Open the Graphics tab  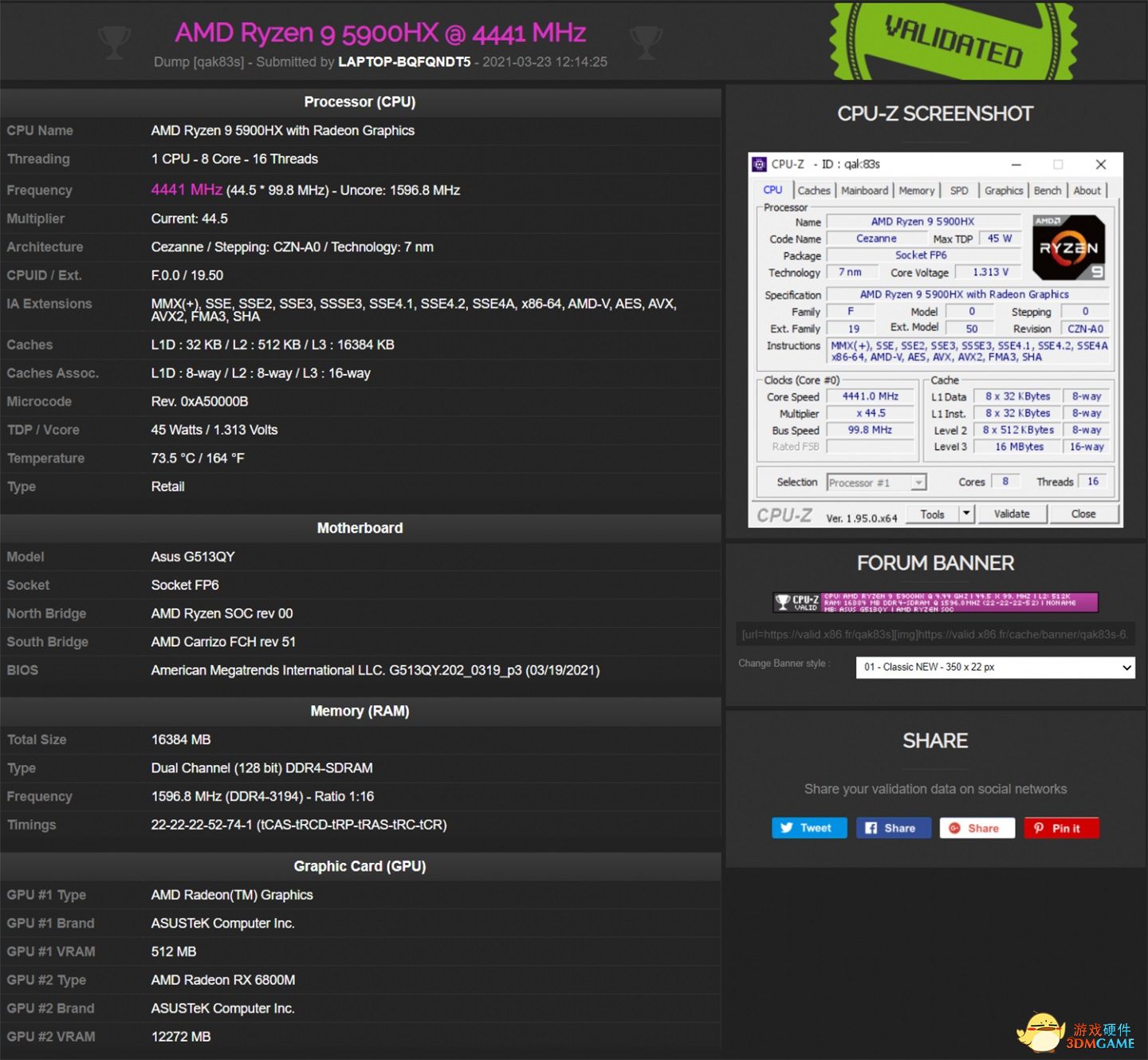click(x=1004, y=191)
